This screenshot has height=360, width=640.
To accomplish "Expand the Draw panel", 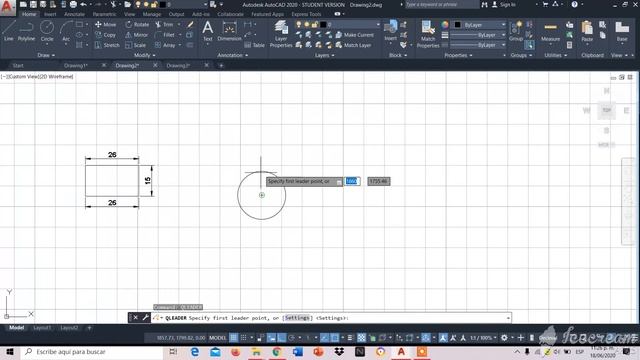I will click(46, 55).
